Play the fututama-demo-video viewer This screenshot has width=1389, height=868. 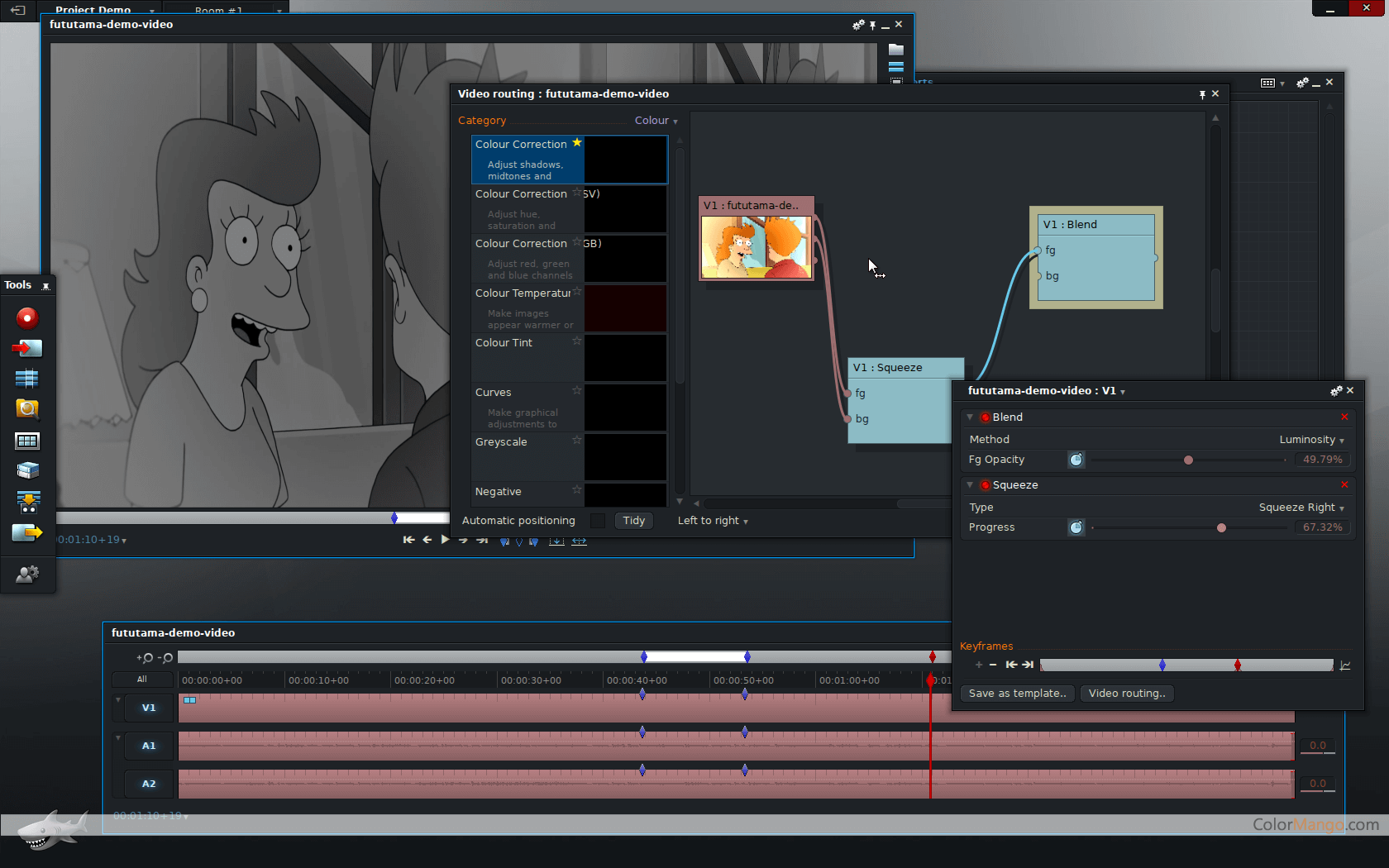[x=445, y=540]
